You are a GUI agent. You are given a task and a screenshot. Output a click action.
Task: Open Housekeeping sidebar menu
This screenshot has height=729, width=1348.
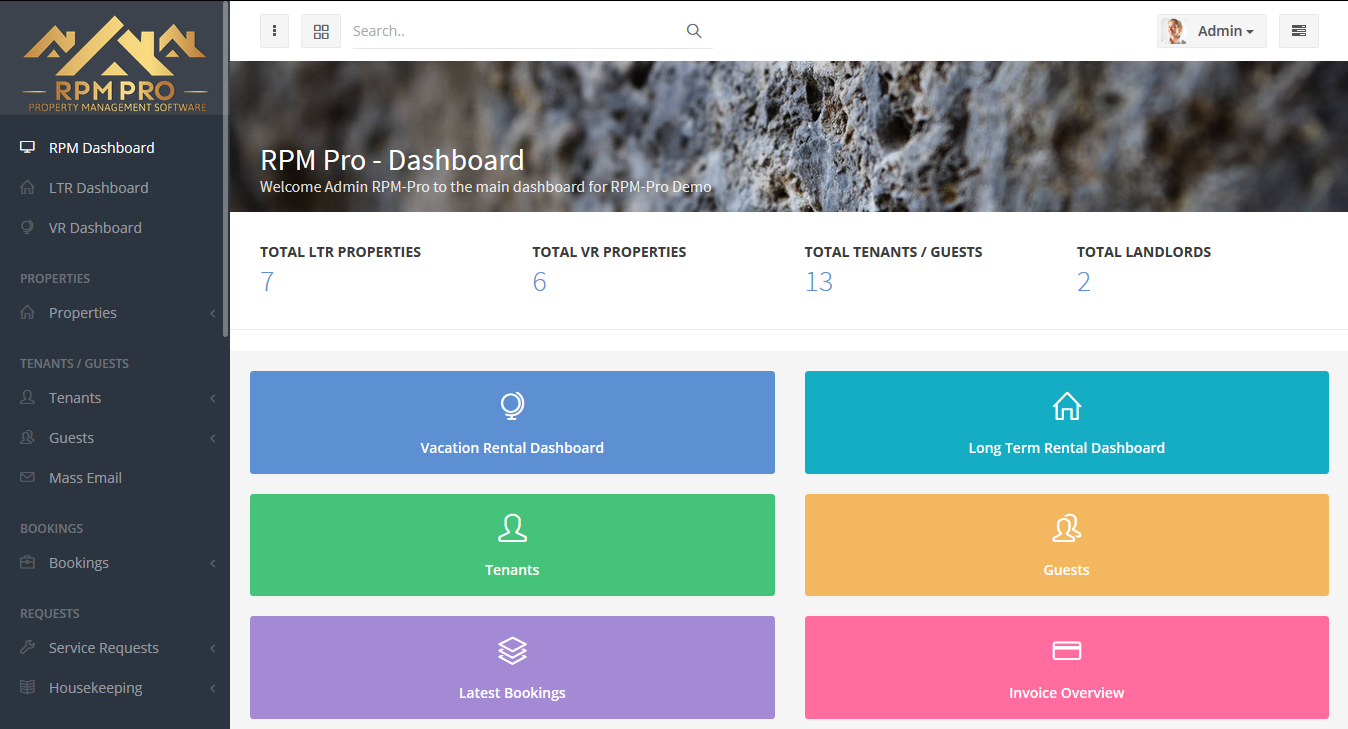pyautogui.click(x=113, y=687)
